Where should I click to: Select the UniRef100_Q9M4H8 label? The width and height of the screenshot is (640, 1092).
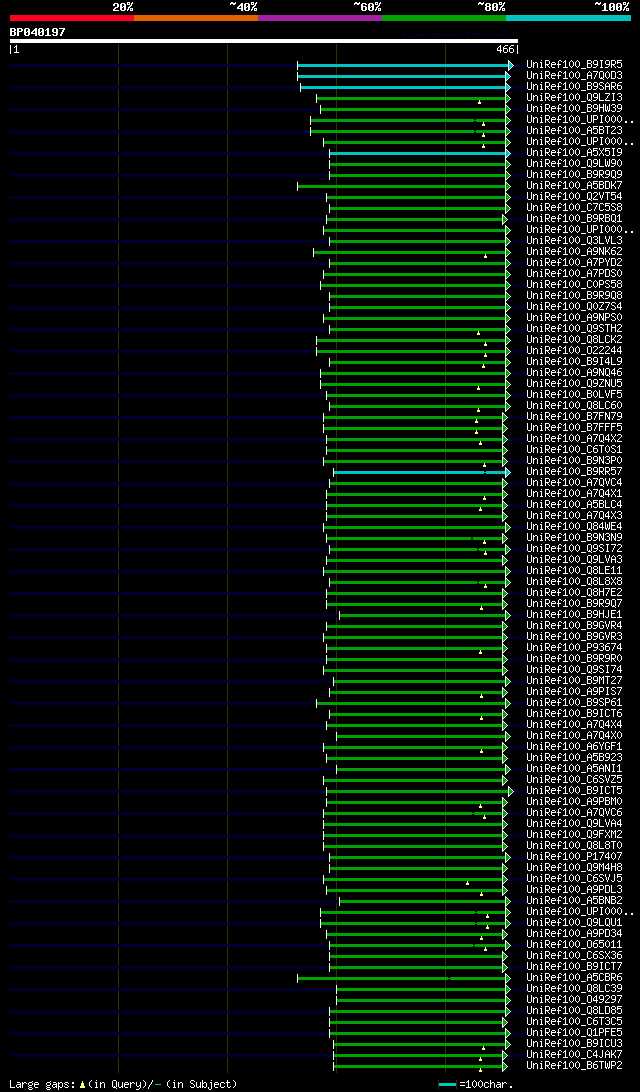click(575, 867)
